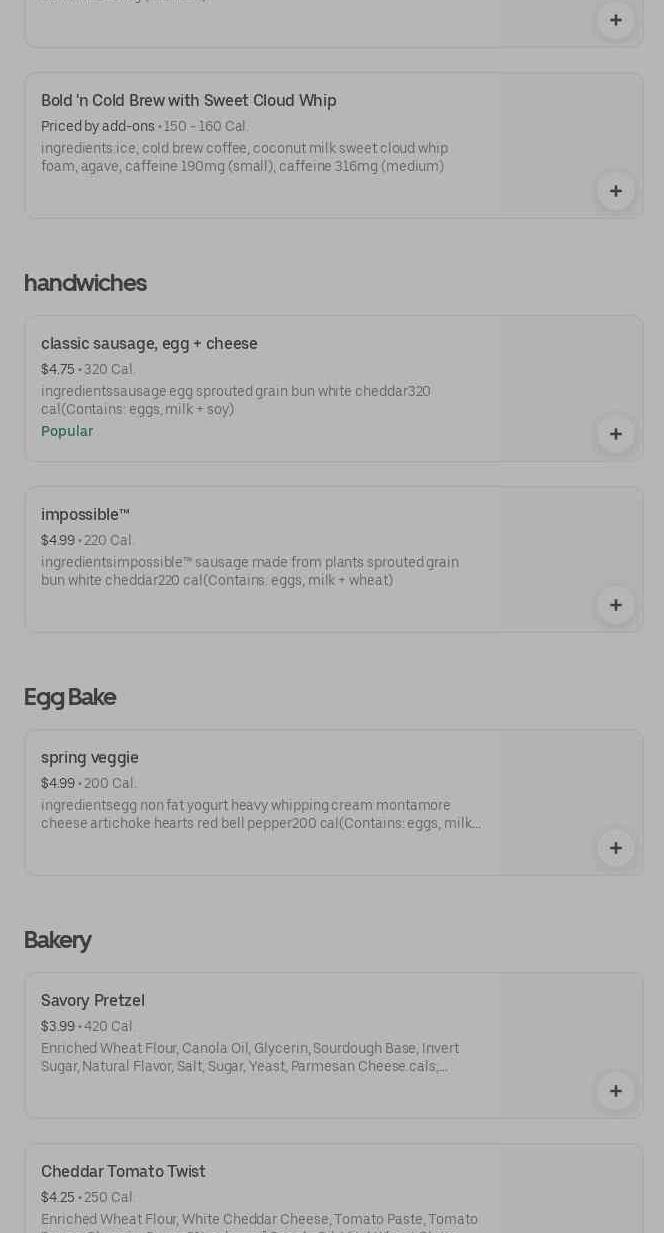Click the spring veggie $4.99 price line
Viewport: 664px width, 1233px height.
[x=88, y=783]
